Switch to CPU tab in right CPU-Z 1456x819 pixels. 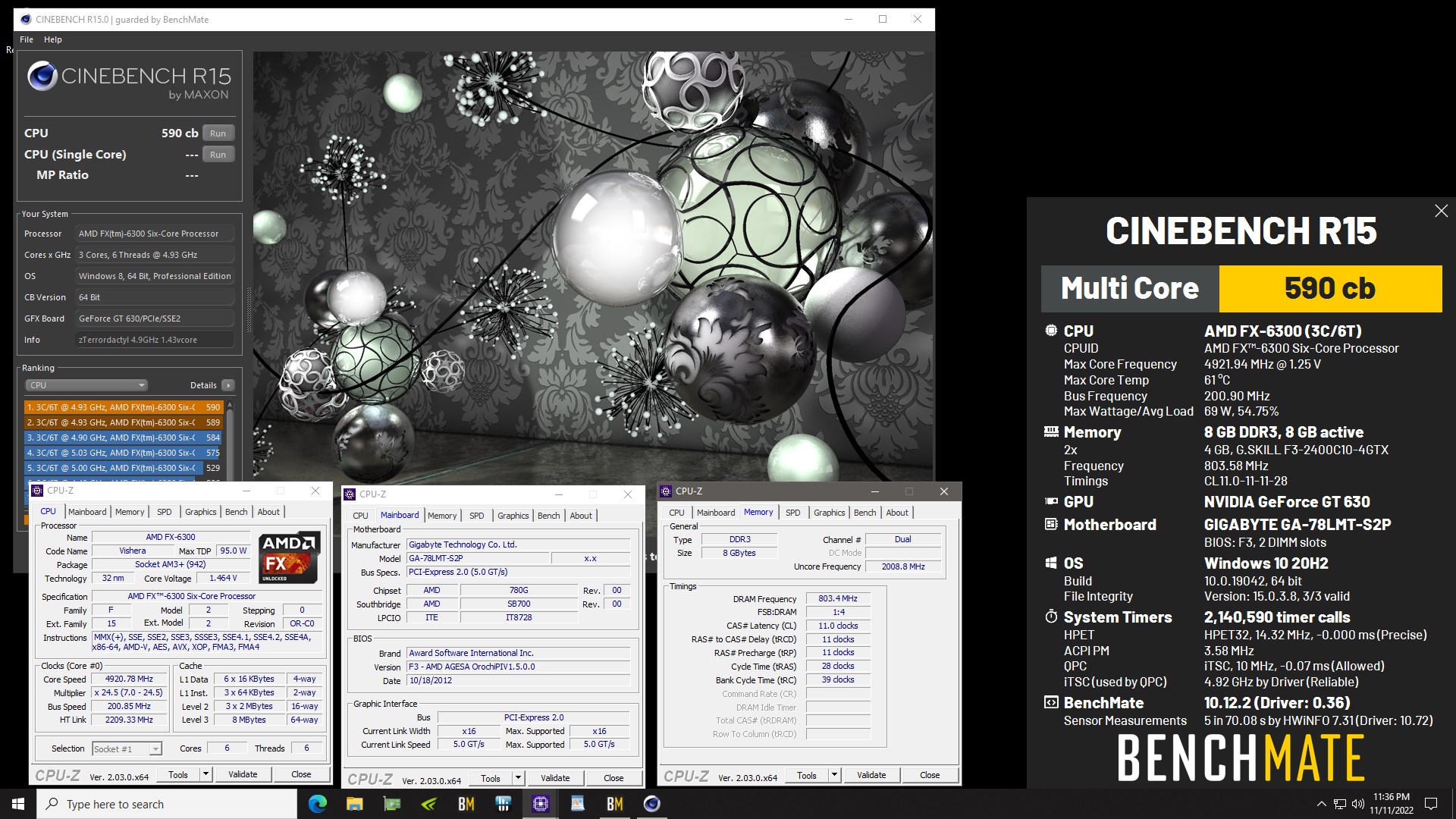click(x=676, y=513)
